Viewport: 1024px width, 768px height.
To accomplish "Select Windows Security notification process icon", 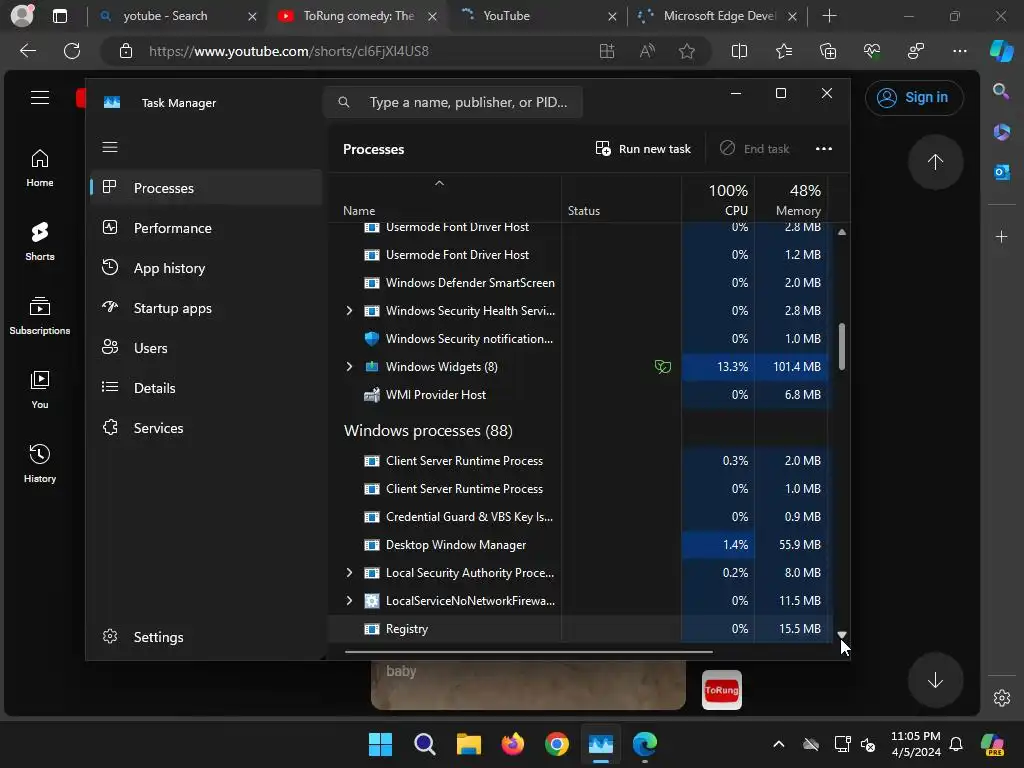I will coord(372,339).
